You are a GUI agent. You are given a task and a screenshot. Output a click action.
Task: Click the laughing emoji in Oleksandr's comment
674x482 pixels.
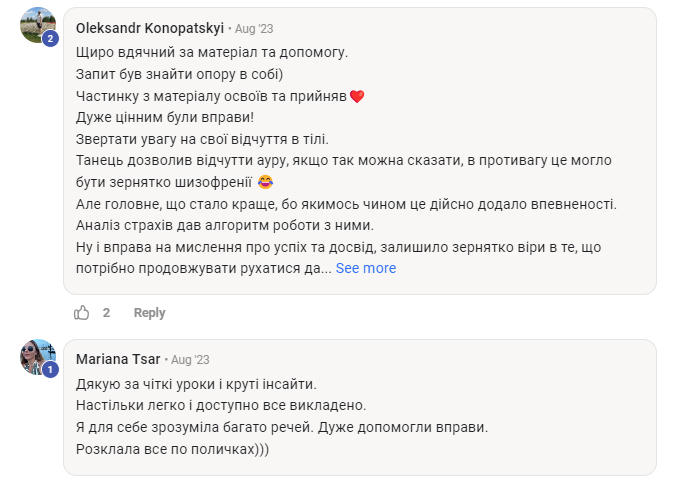pyautogui.click(x=265, y=182)
